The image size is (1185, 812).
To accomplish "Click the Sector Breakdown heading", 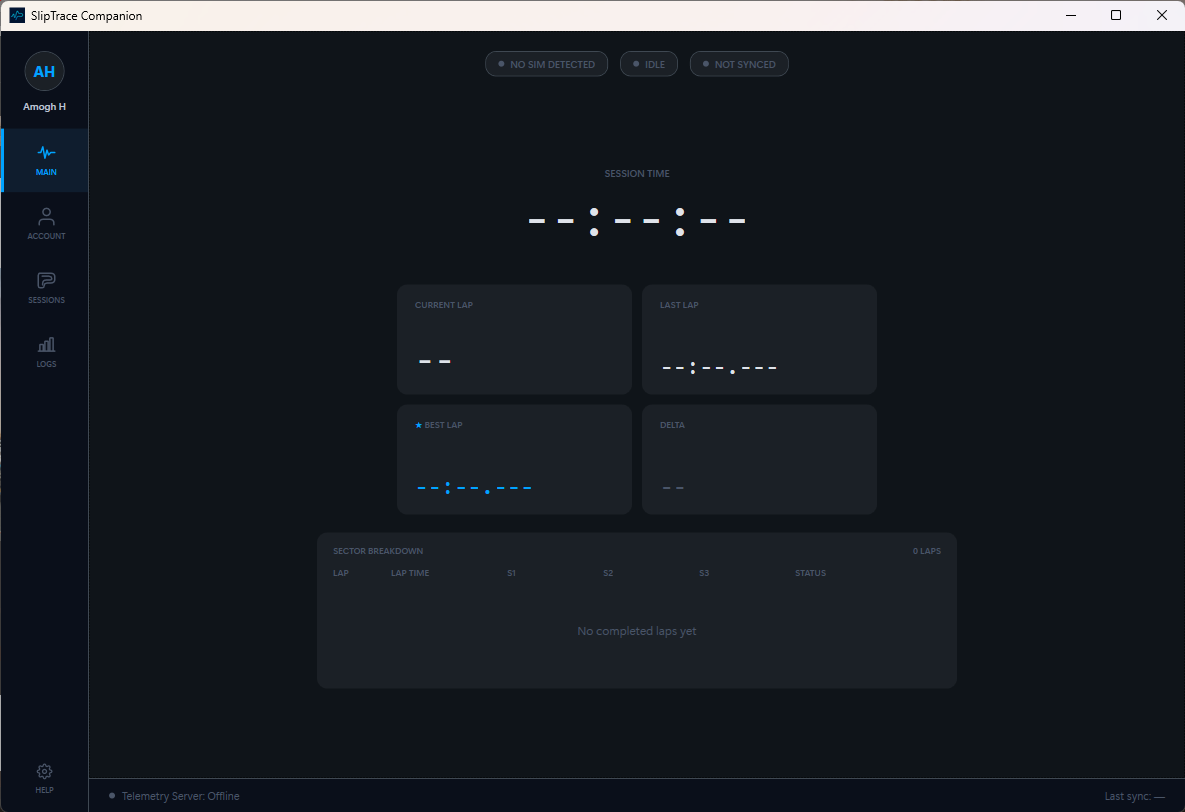I will pos(378,551).
